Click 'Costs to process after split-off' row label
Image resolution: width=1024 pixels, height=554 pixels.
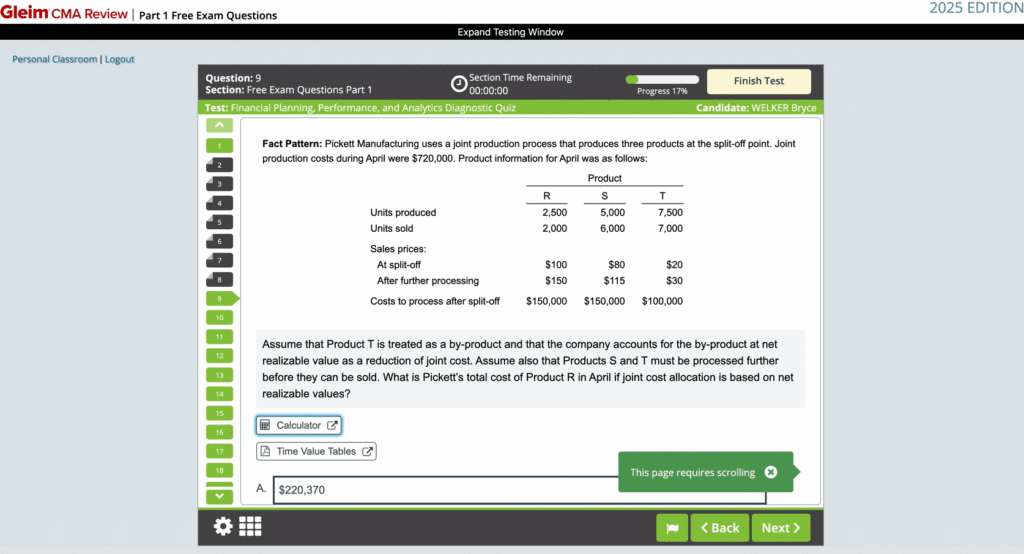pos(435,301)
